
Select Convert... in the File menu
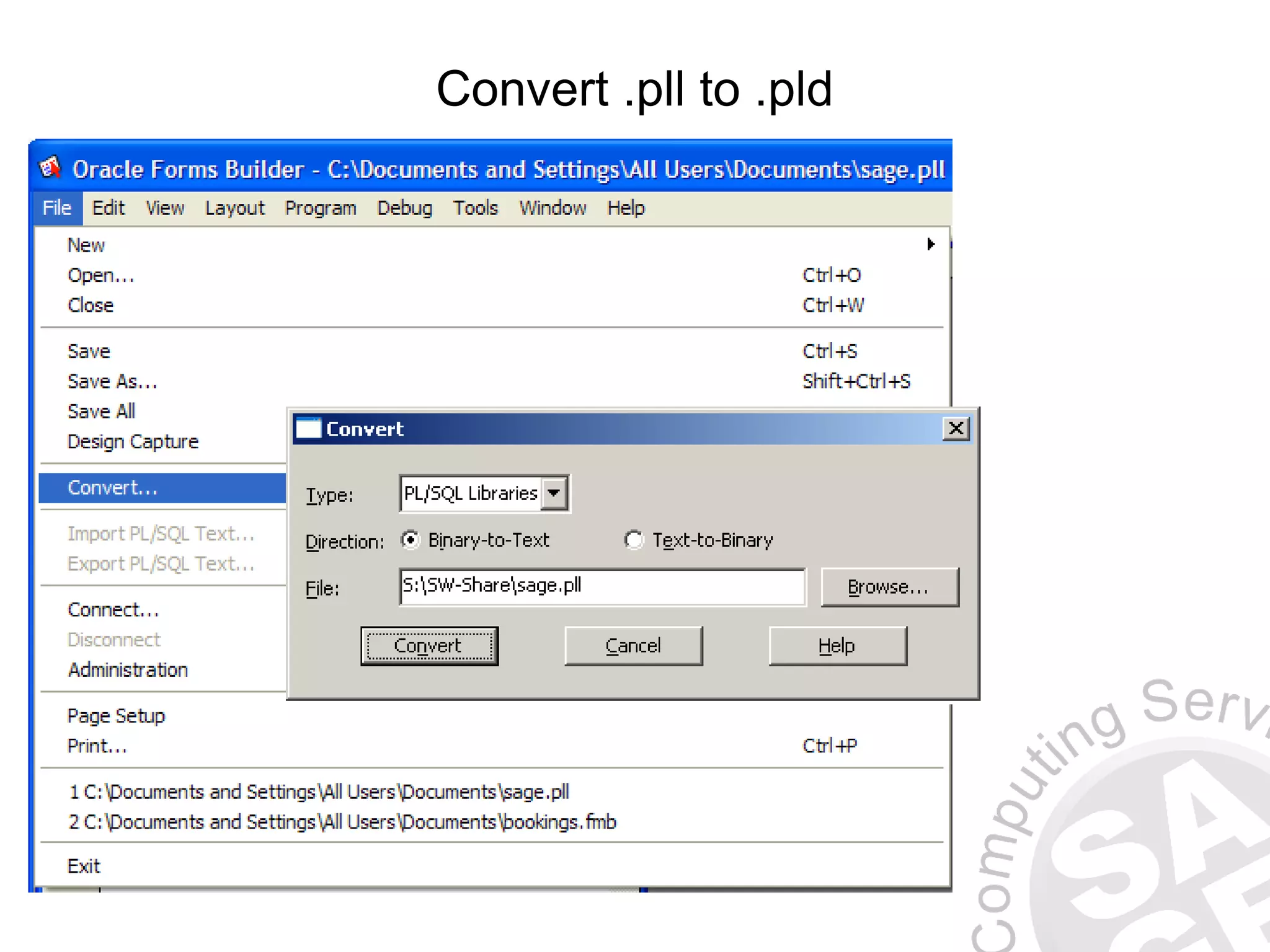[x=162, y=487]
